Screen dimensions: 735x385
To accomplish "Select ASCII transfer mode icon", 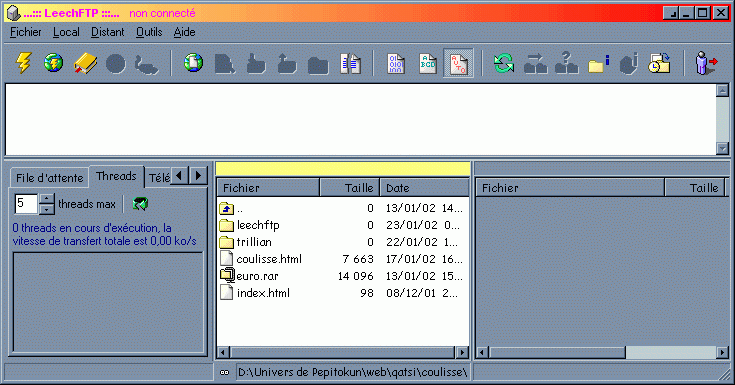I will point(427,63).
